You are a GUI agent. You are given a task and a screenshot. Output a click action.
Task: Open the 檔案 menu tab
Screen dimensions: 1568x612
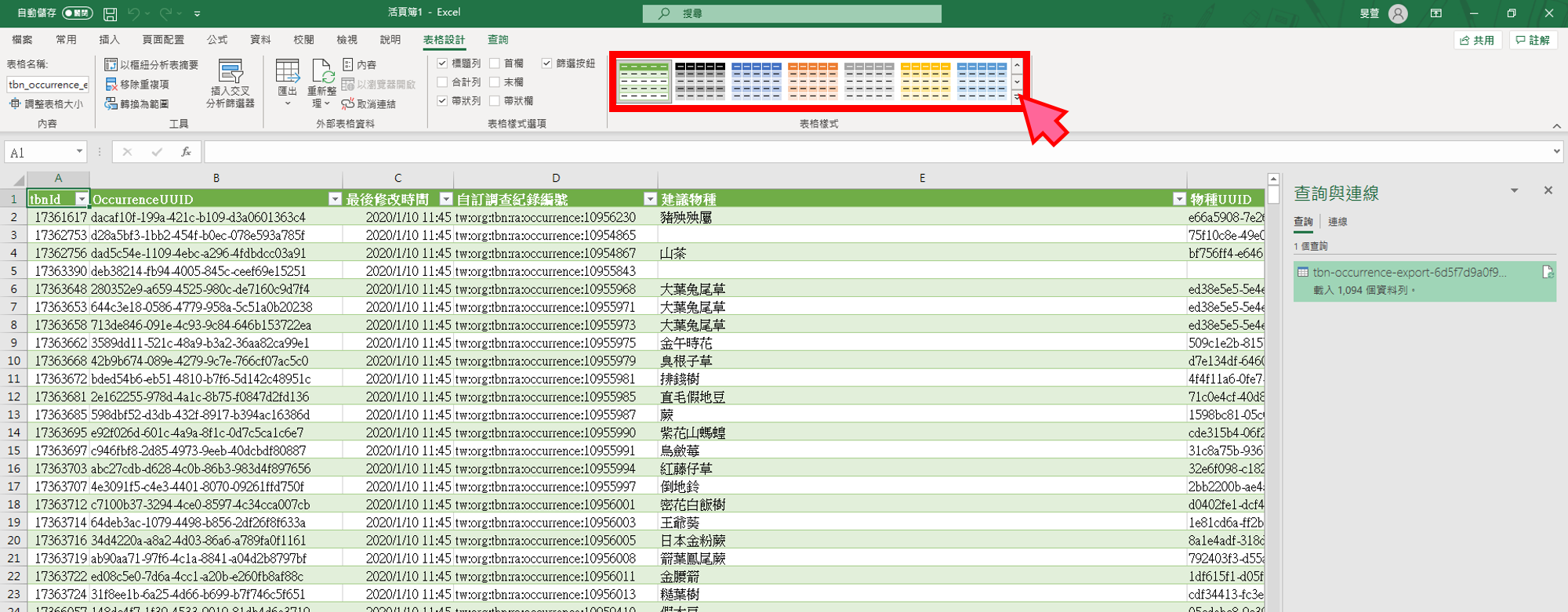(22, 40)
